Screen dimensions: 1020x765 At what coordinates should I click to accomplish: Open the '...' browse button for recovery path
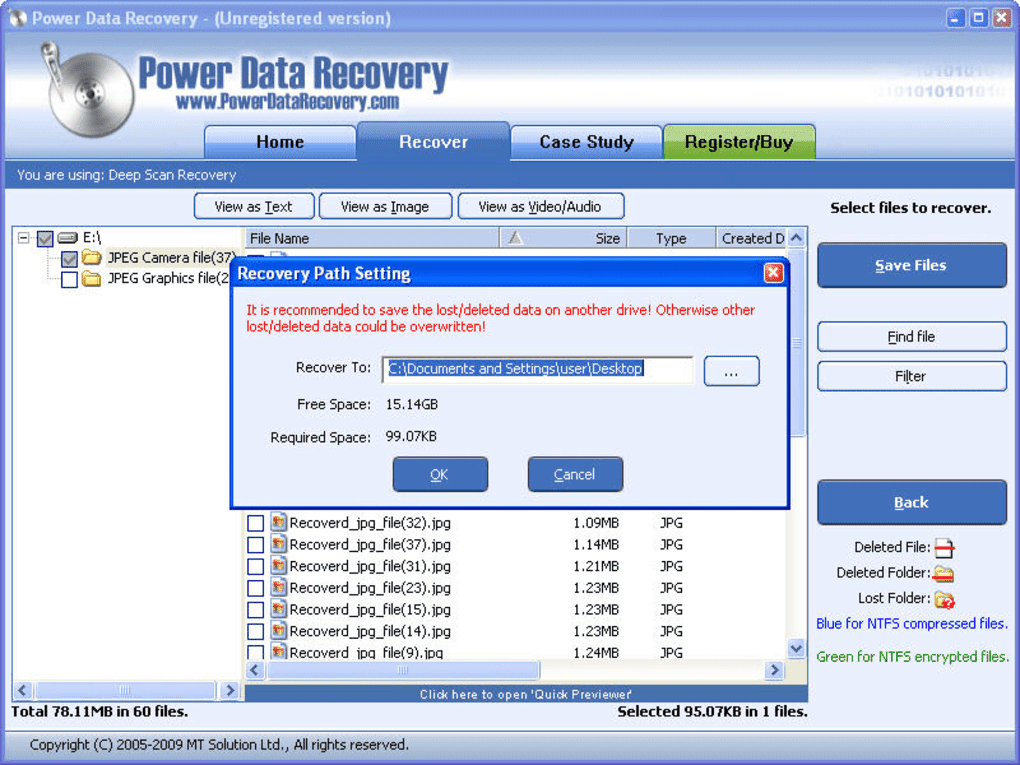click(731, 370)
